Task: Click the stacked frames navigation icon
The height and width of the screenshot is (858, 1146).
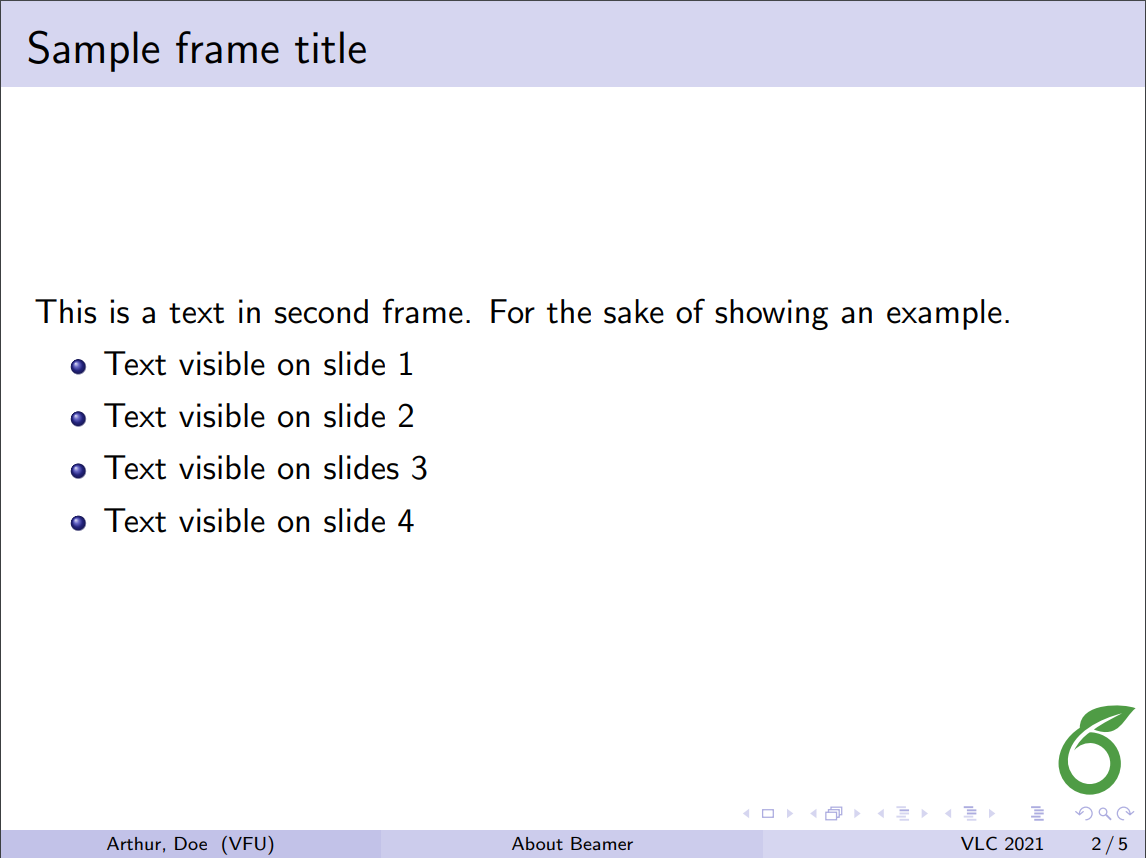Action: pos(834,814)
